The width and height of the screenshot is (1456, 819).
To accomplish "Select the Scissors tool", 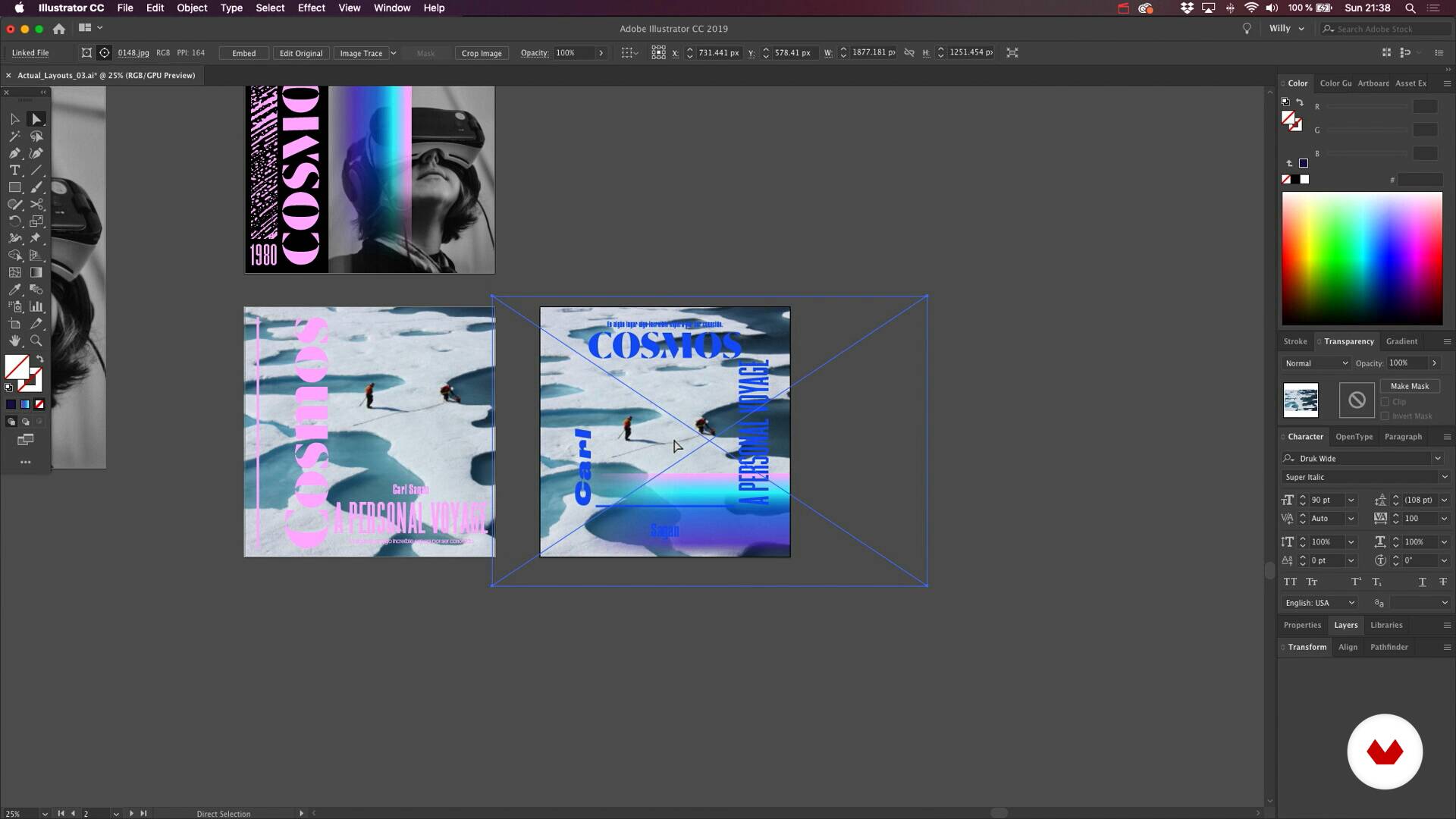I will pos(36,205).
